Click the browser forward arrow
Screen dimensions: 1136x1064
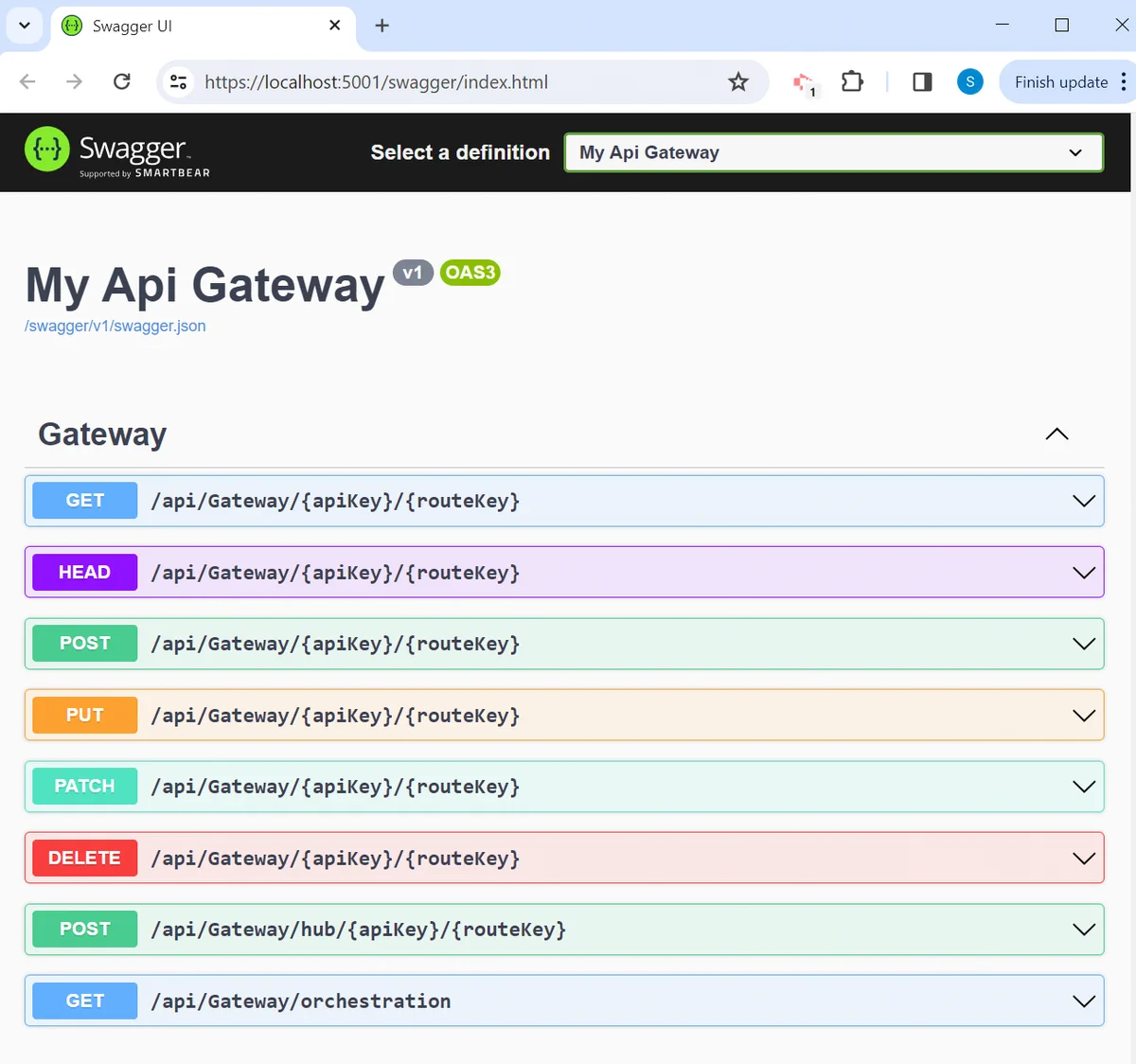(74, 81)
